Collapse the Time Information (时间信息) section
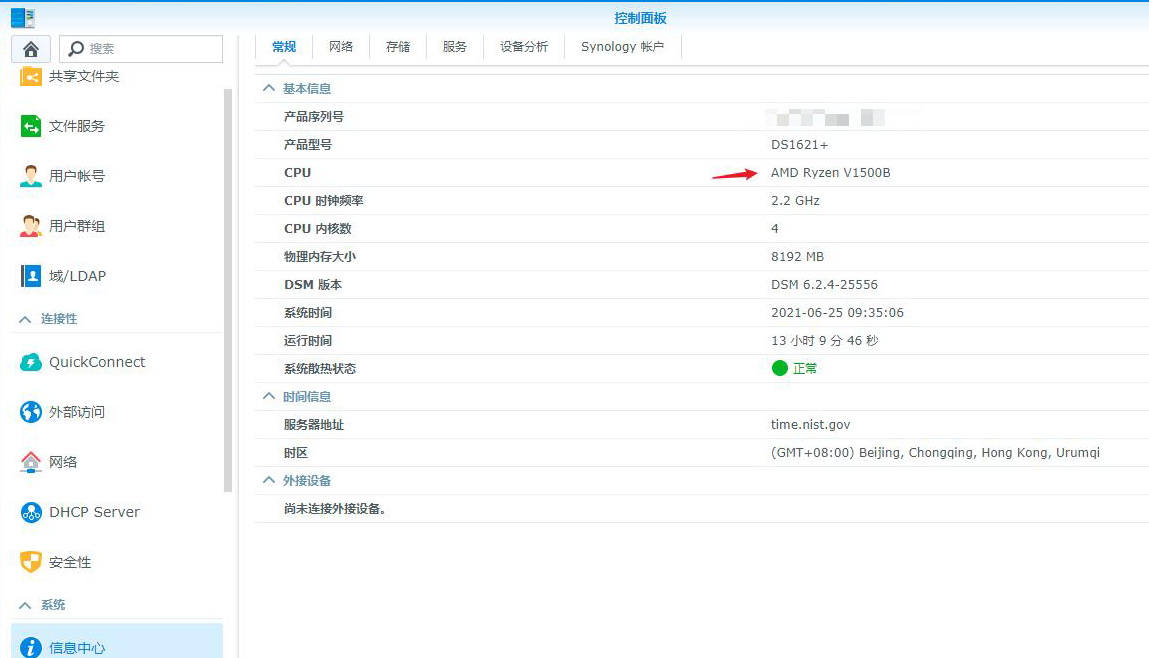Viewport: 1149px width, 658px height. [x=268, y=397]
